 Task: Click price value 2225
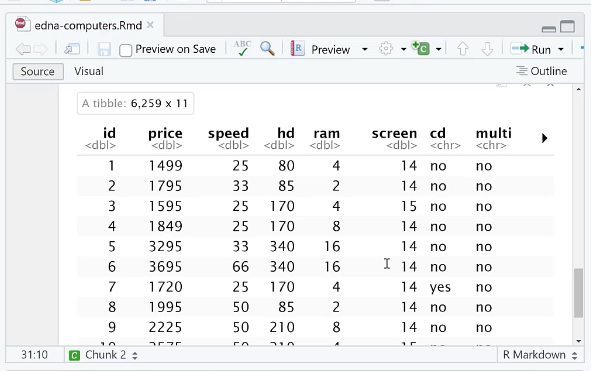(165, 327)
